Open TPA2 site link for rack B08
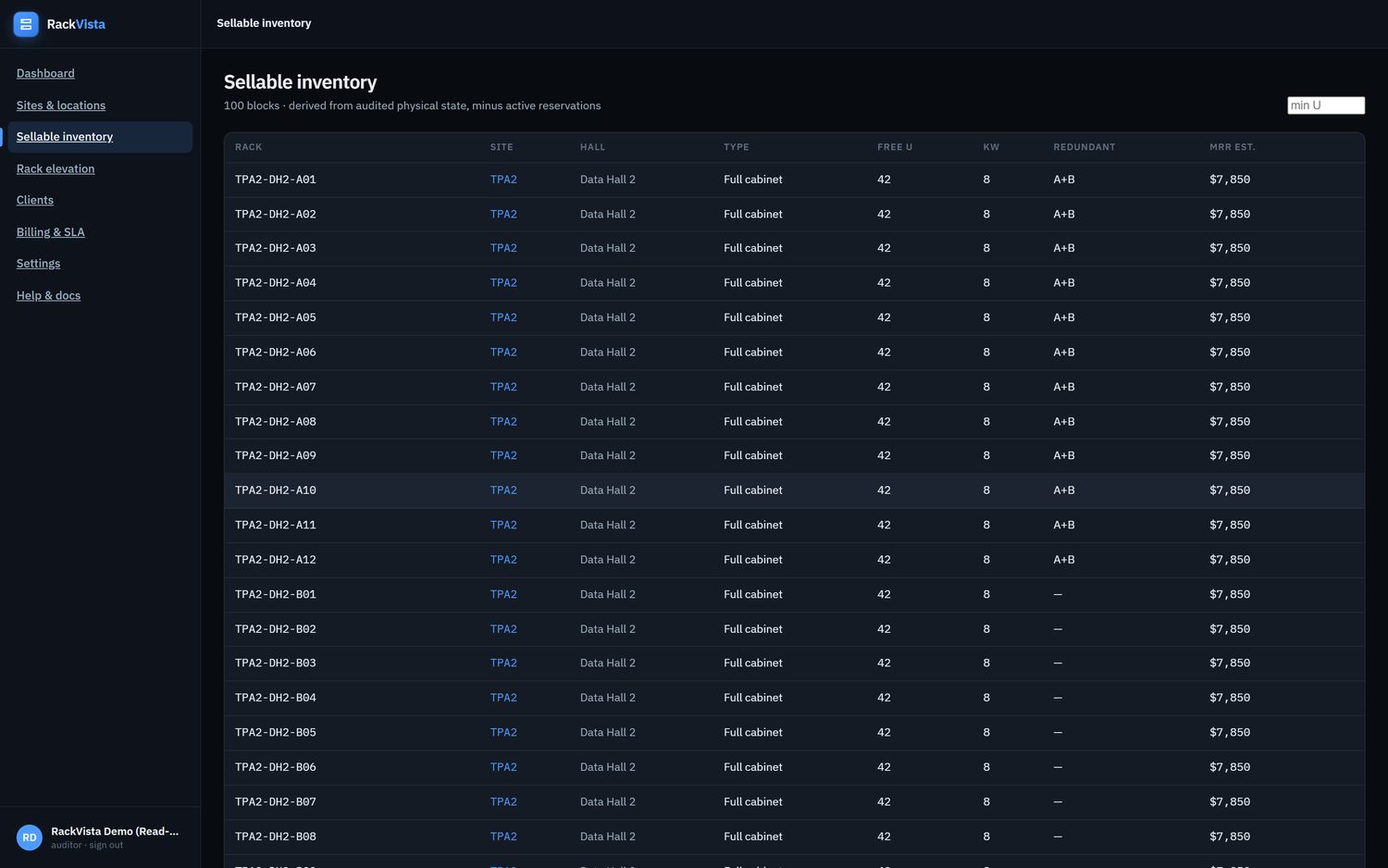The width and height of the screenshot is (1388, 868). (x=503, y=837)
